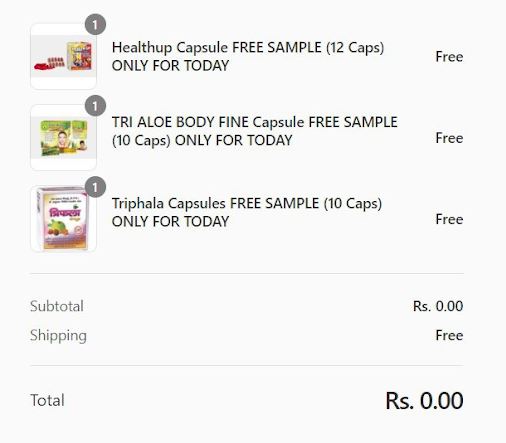Viewport: 506px width, 443px height.
Task: Click the Subtotal amount Rs. 0.00
Action: (x=438, y=306)
